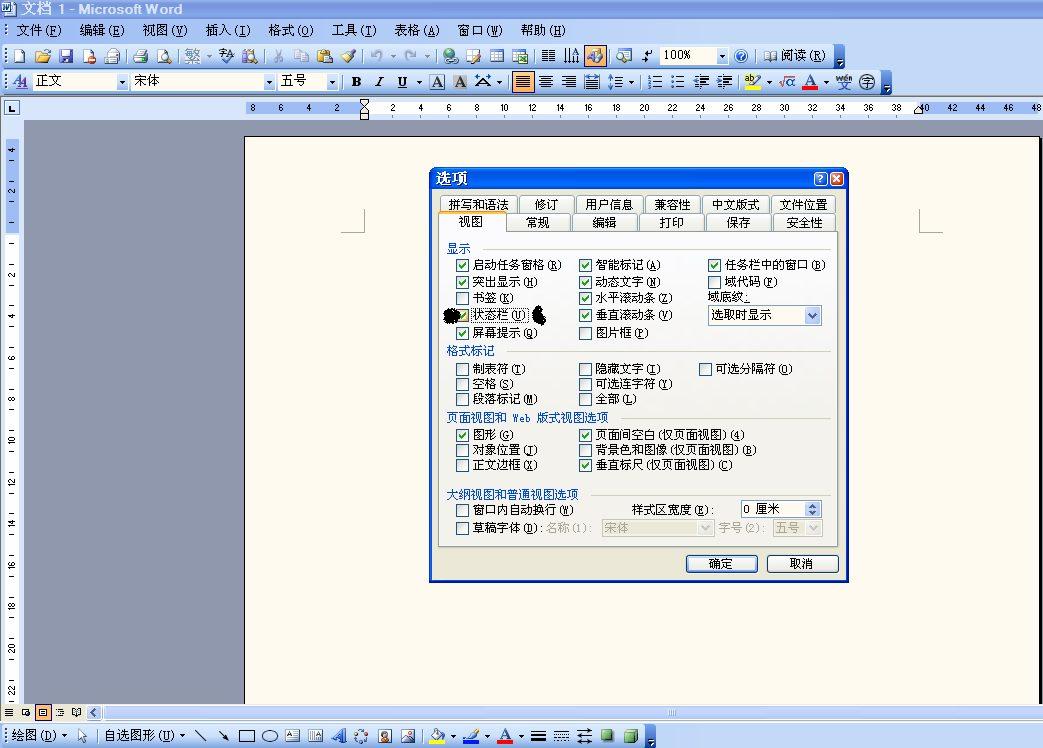Enable the 窗口内自动换行 checkbox
Viewport: 1043px width, 748px height.
[462, 510]
